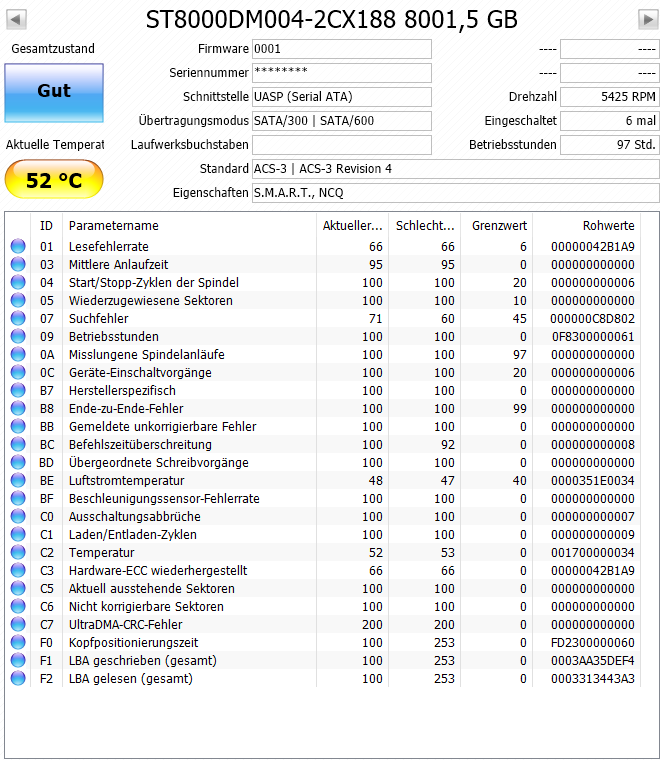Click status orb for Geräte-Einschaltvorgänge

click(18, 372)
